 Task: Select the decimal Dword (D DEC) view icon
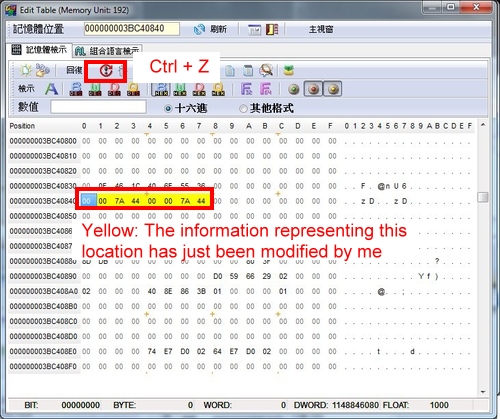click(x=114, y=89)
